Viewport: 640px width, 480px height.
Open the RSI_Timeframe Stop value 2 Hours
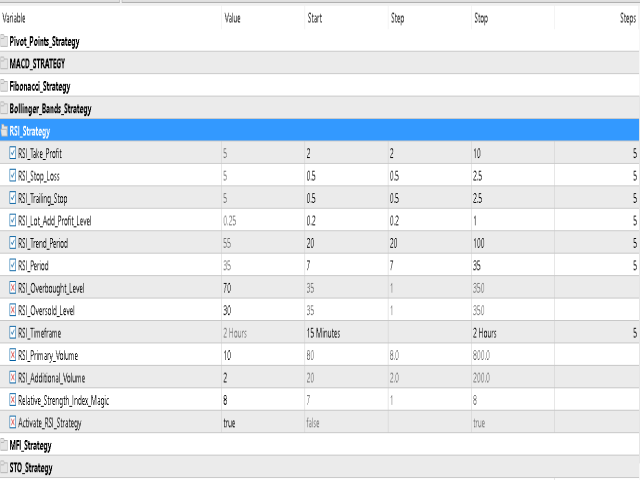click(x=484, y=333)
